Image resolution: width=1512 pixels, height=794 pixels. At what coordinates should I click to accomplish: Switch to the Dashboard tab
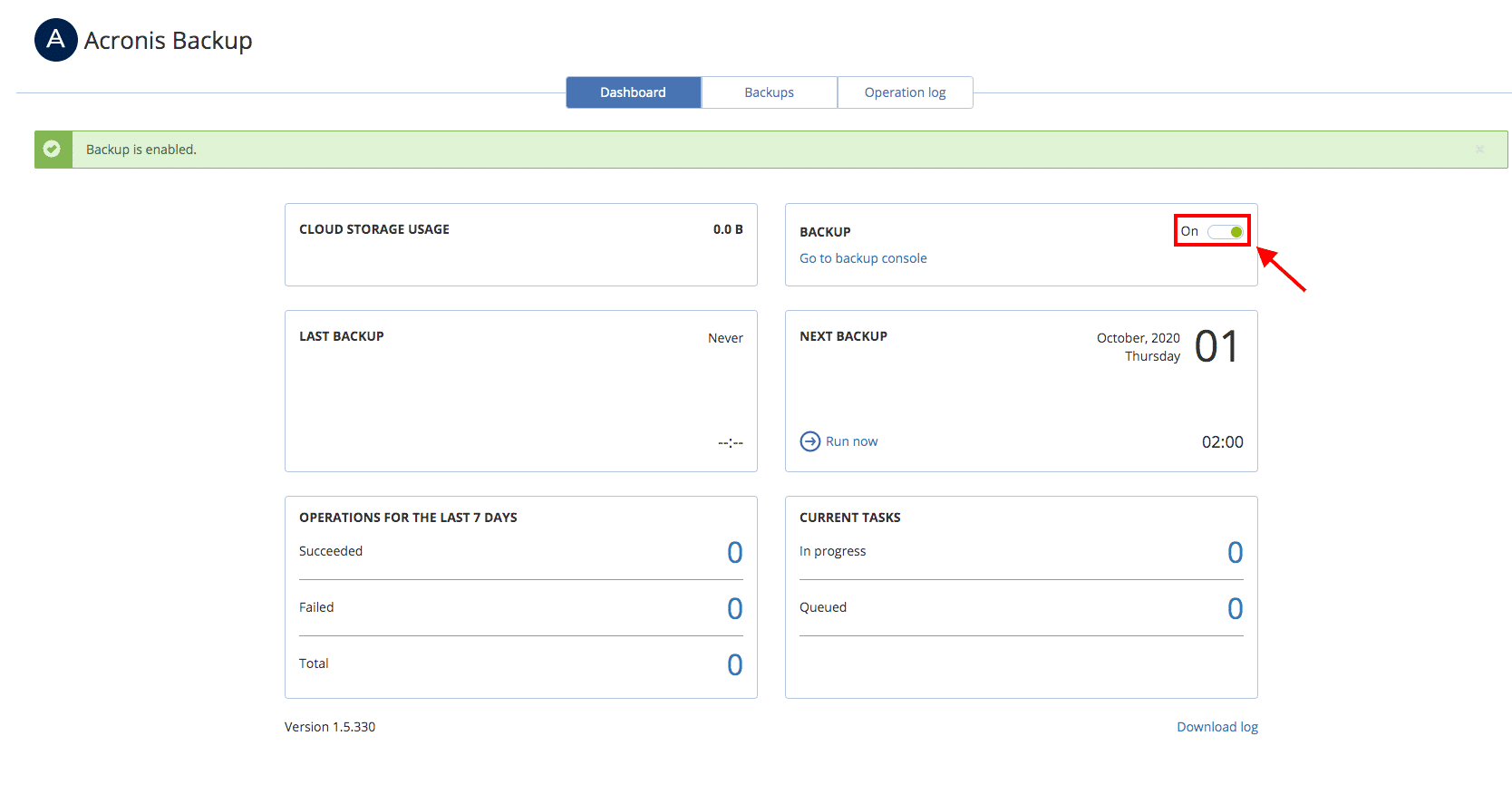[634, 92]
